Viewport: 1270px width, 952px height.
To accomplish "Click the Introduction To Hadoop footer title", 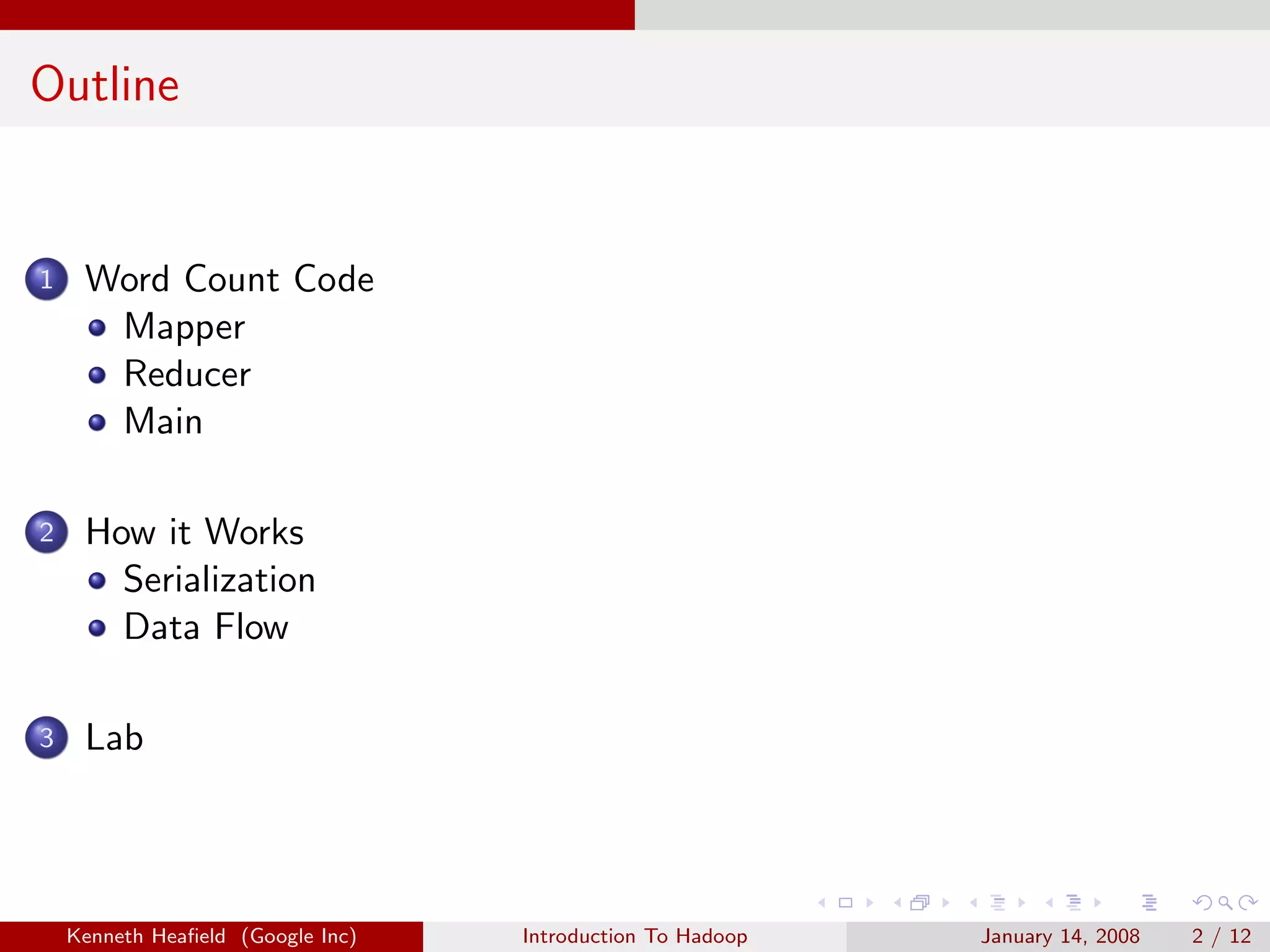I will coord(634,936).
